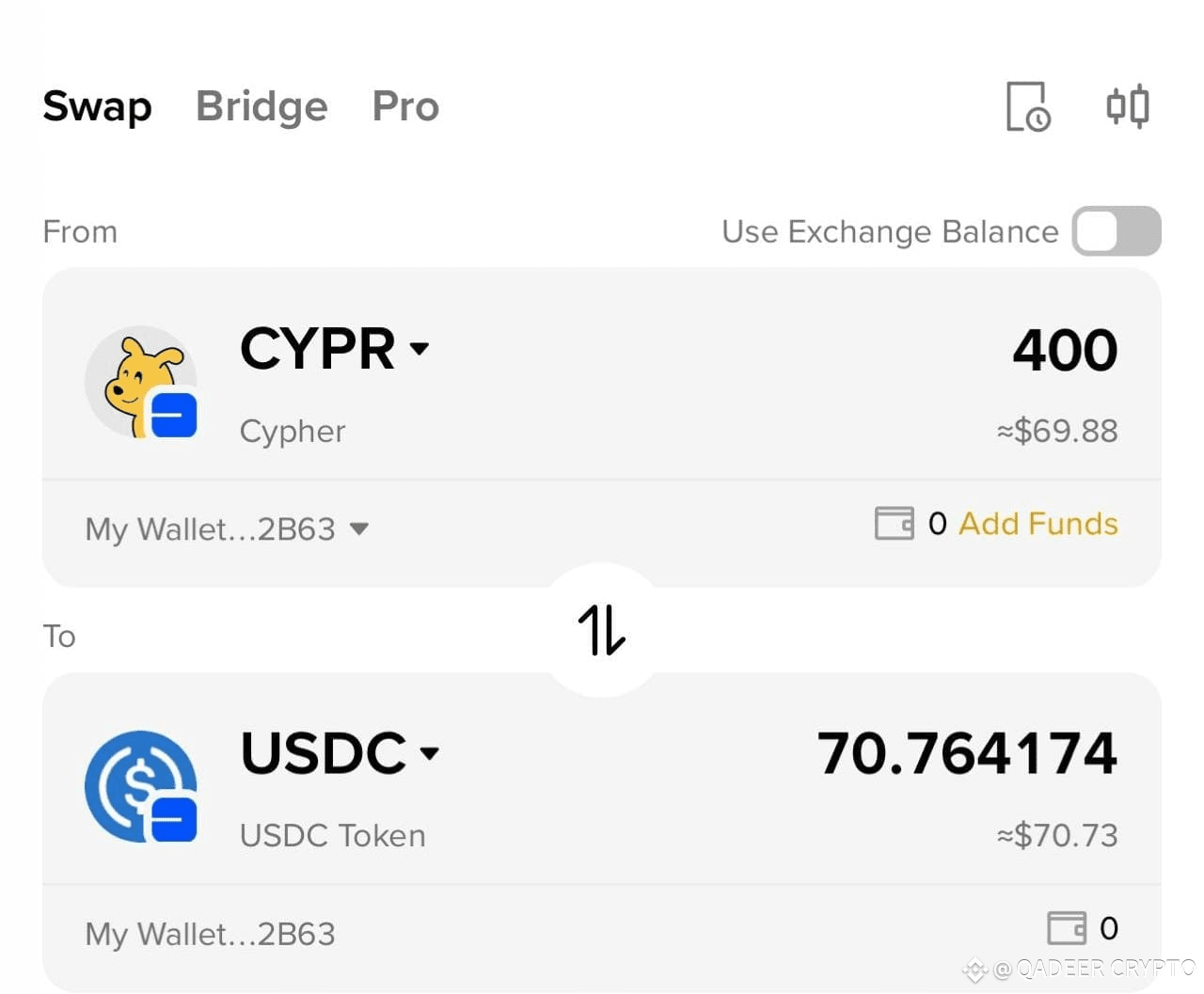Image resolution: width=1204 pixels, height=994 pixels.
Task: Open My Wallet...2B63 source wallet dropdown
Action: click(x=227, y=529)
